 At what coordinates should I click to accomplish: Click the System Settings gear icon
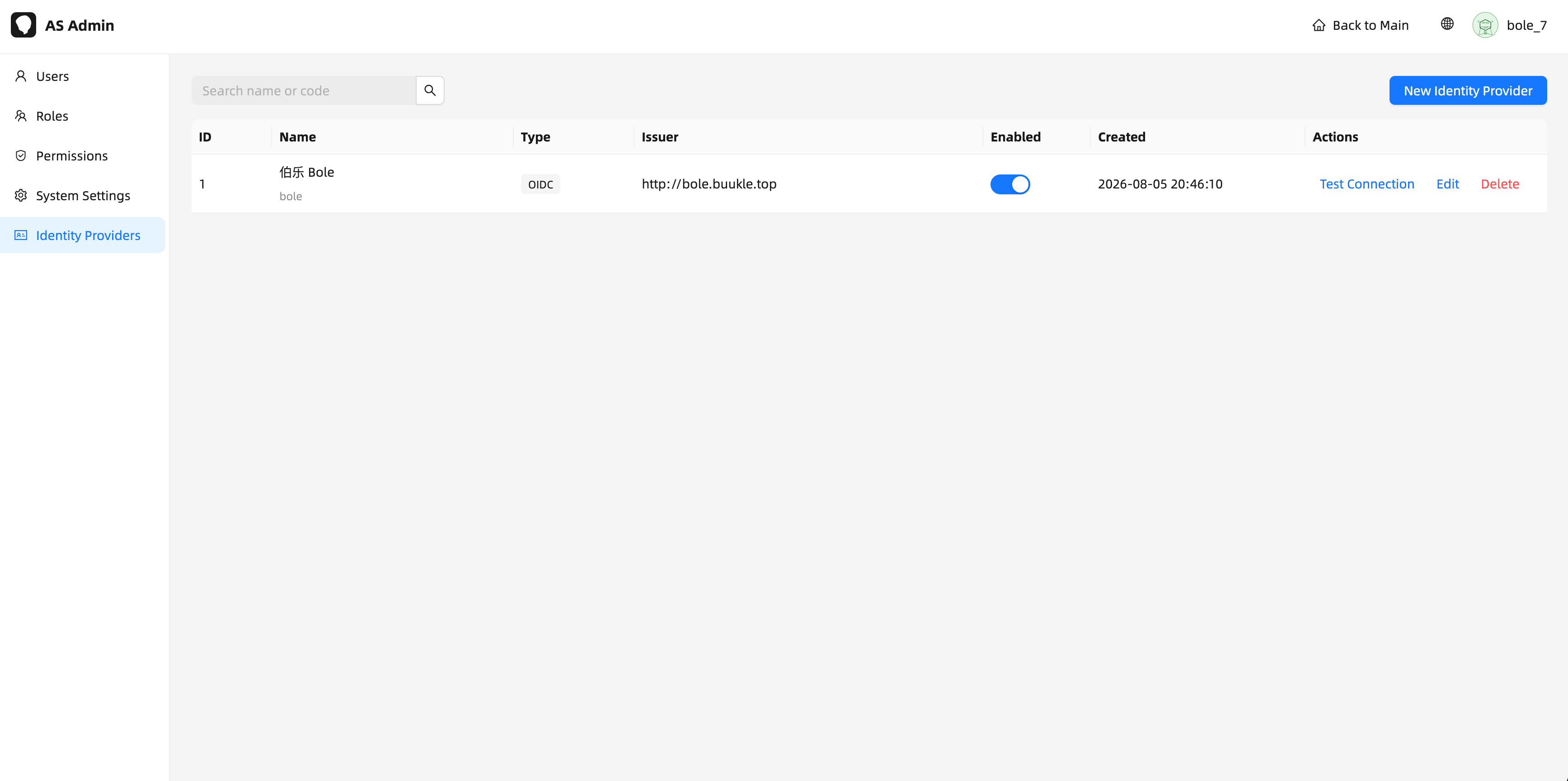coord(21,195)
